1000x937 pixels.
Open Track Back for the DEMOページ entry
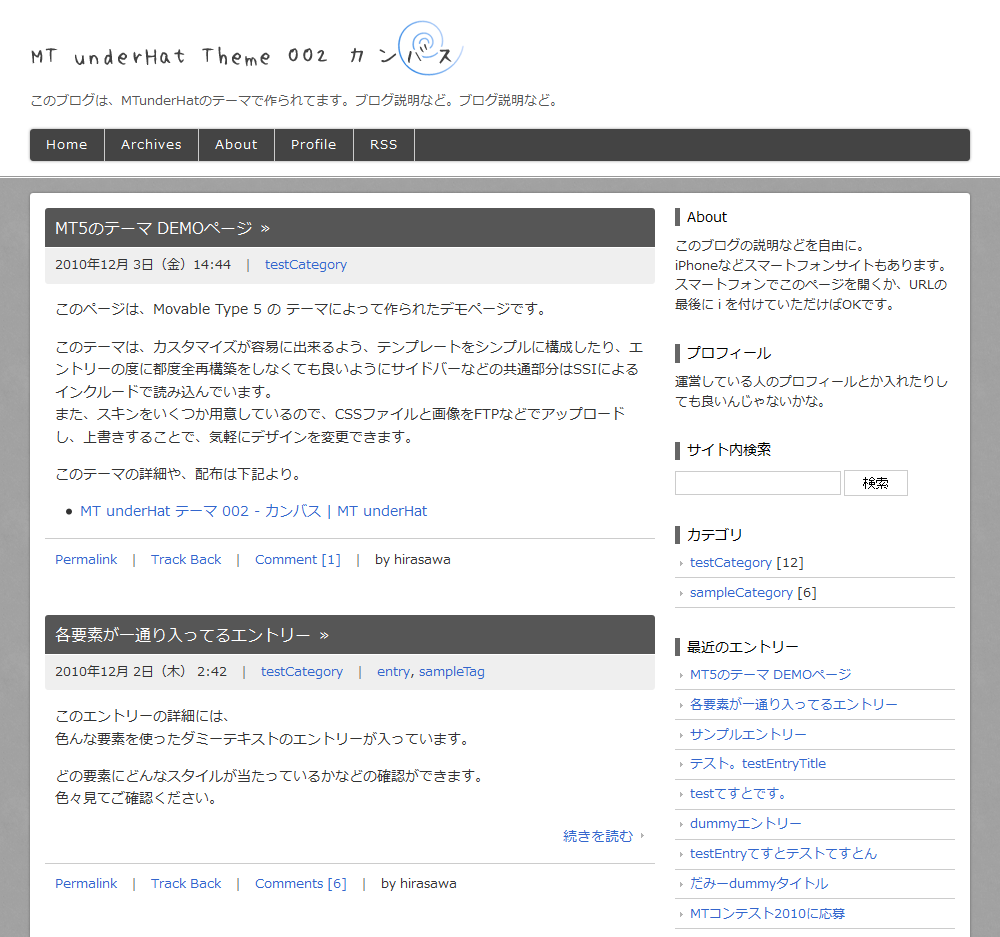[186, 559]
